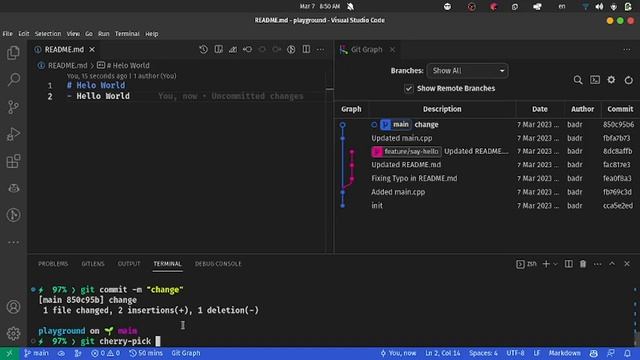Open the Run and Debug view
This screenshot has height=360, width=640.
tap(13, 134)
